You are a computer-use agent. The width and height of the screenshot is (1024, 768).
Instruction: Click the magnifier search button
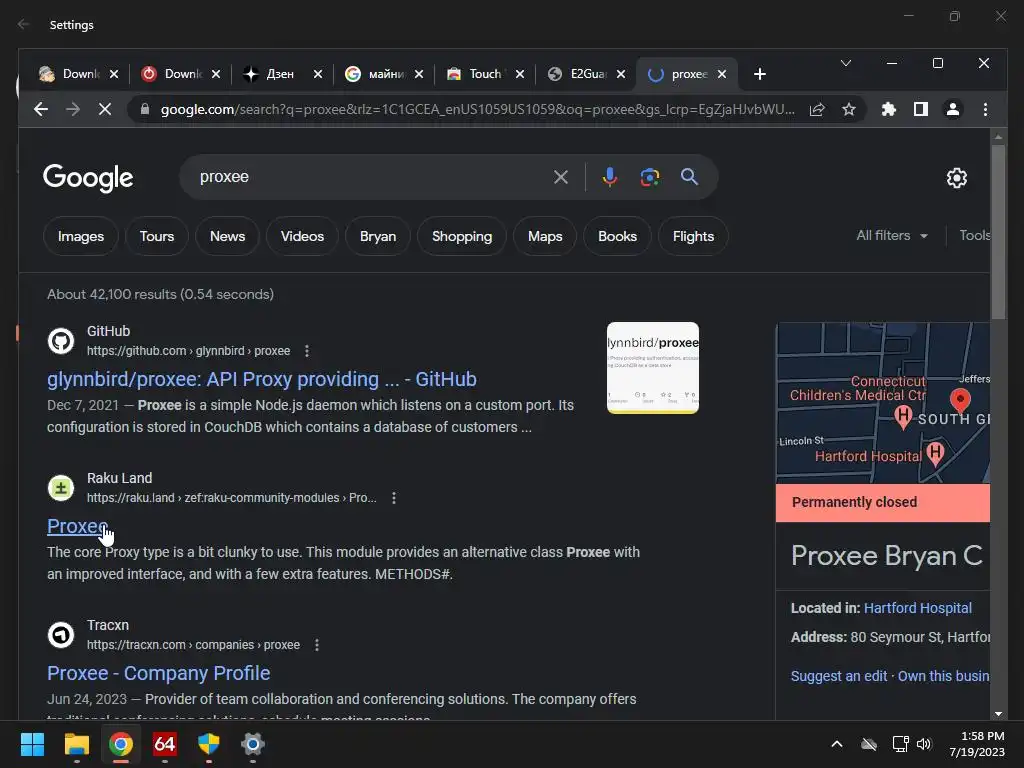(689, 176)
